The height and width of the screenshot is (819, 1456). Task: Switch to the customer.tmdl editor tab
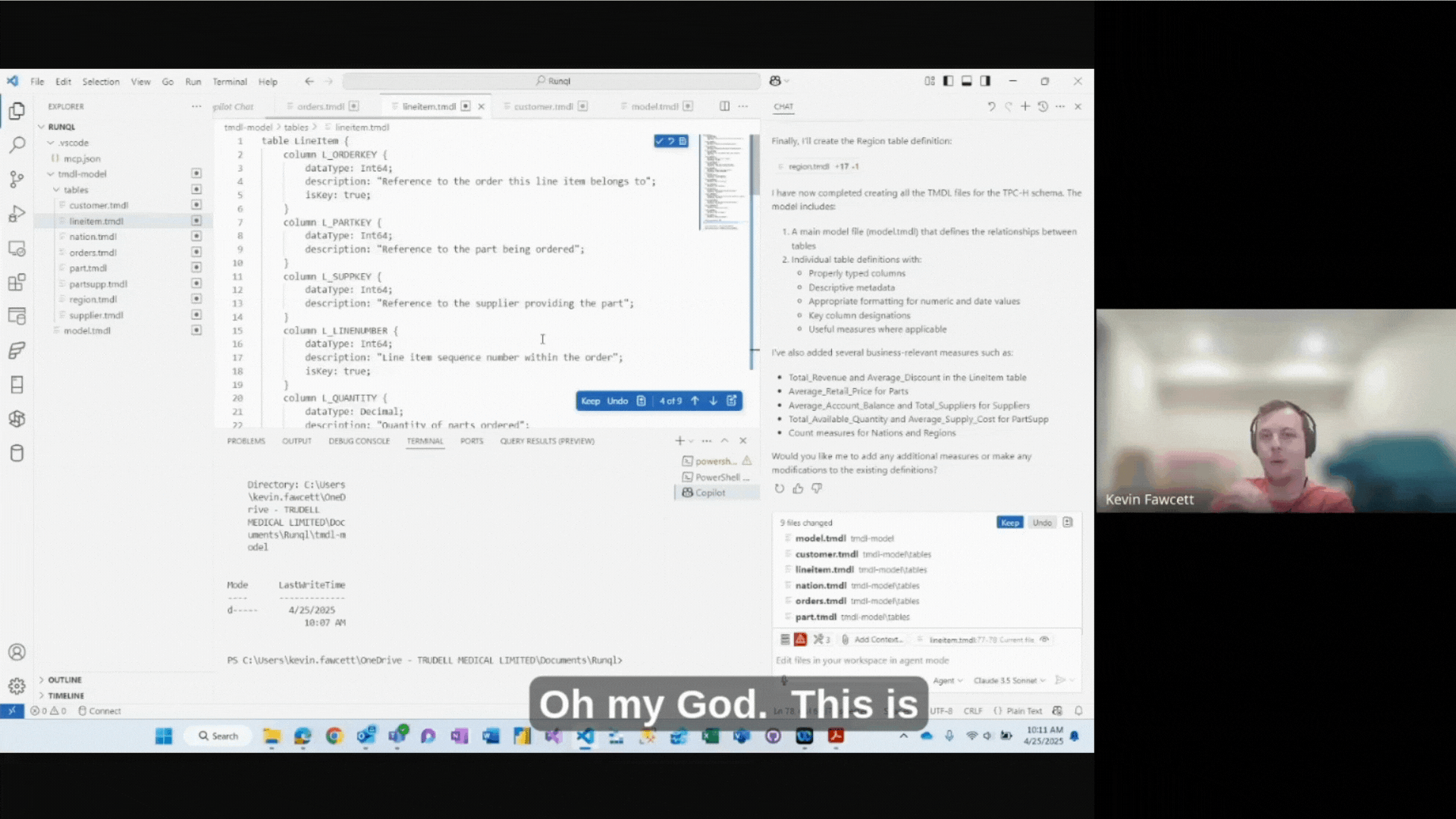click(543, 107)
